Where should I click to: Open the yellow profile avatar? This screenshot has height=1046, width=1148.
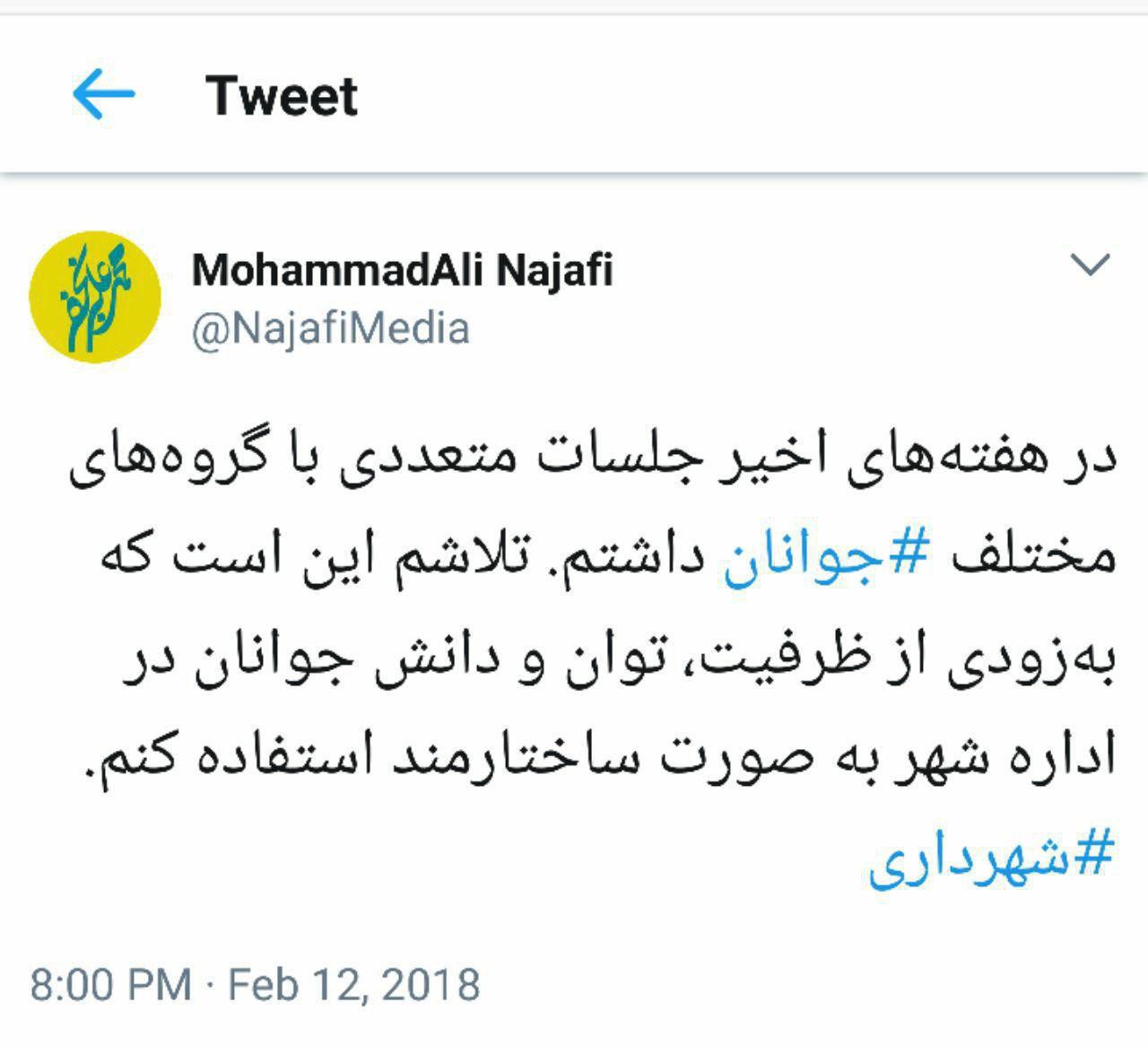94,296
